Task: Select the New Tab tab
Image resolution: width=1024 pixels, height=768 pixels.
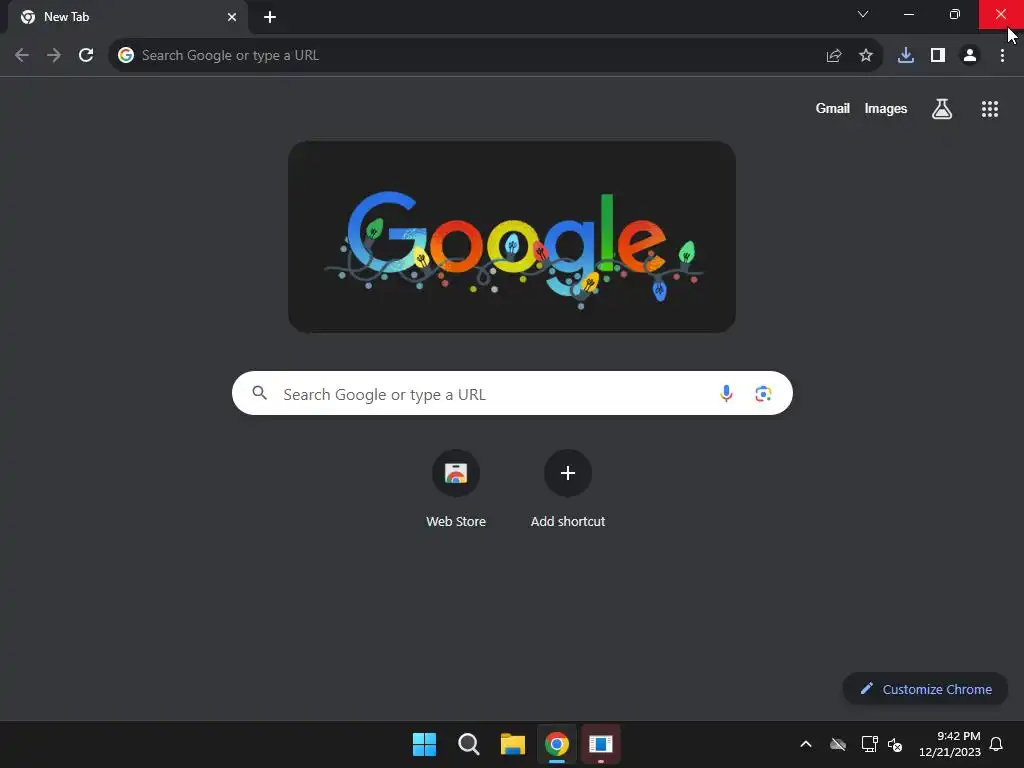Action: tap(128, 17)
